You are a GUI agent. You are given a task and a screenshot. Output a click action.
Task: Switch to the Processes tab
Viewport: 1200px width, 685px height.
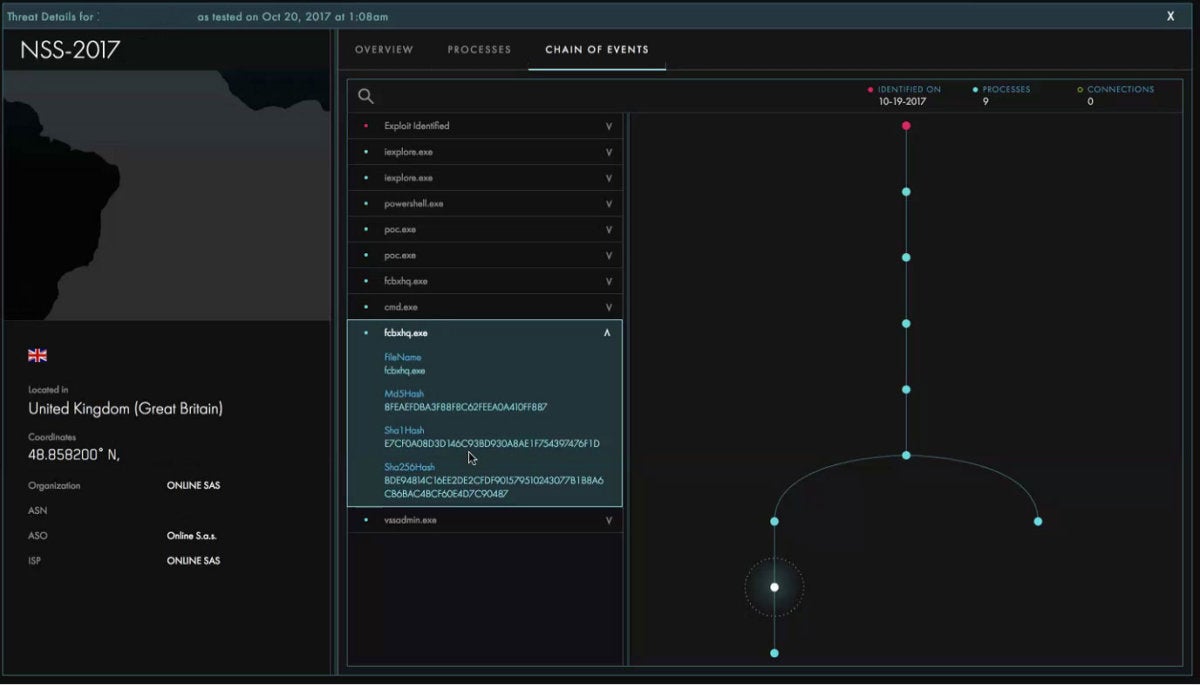[x=479, y=50]
